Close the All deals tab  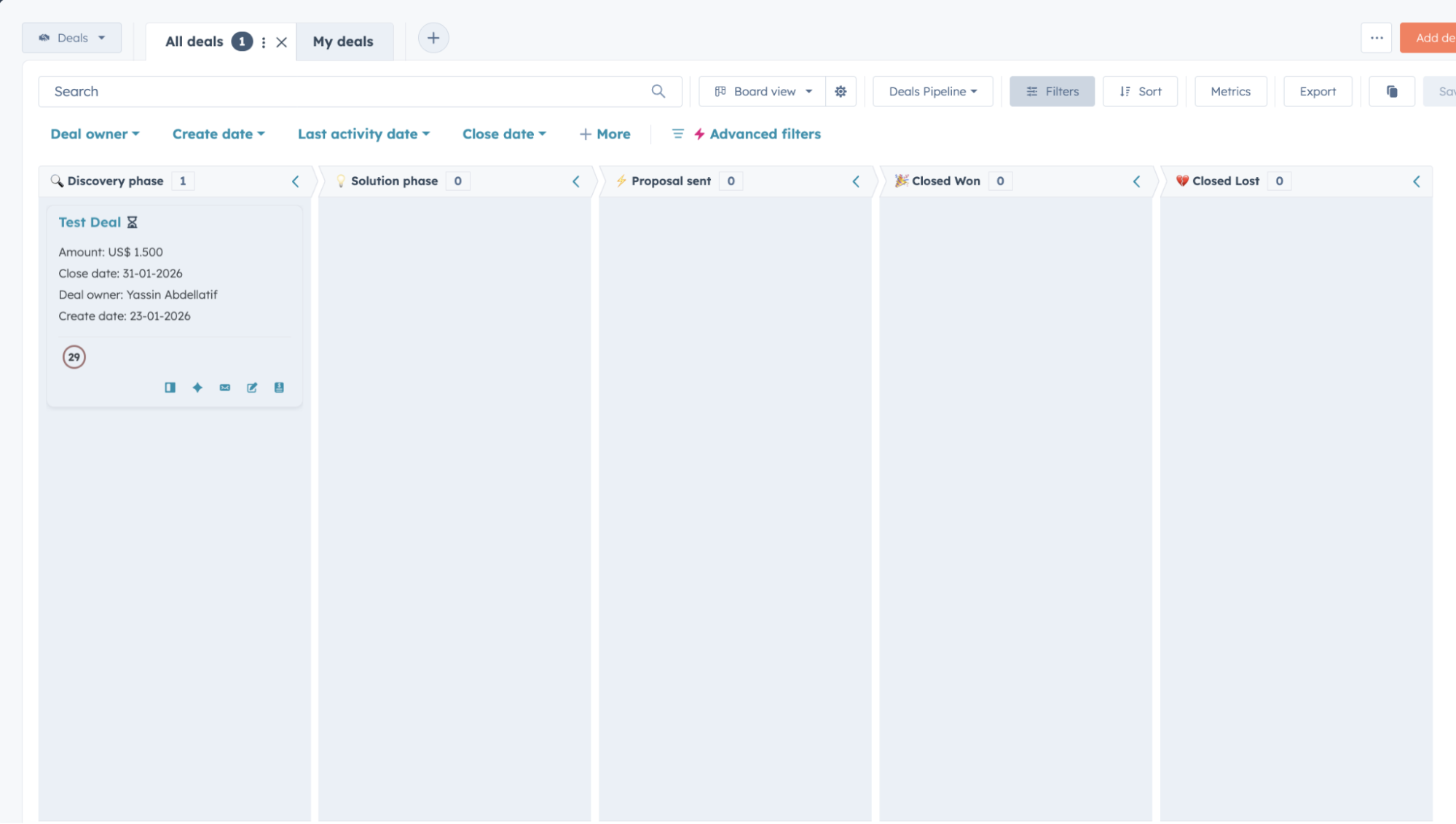pos(282,42)
